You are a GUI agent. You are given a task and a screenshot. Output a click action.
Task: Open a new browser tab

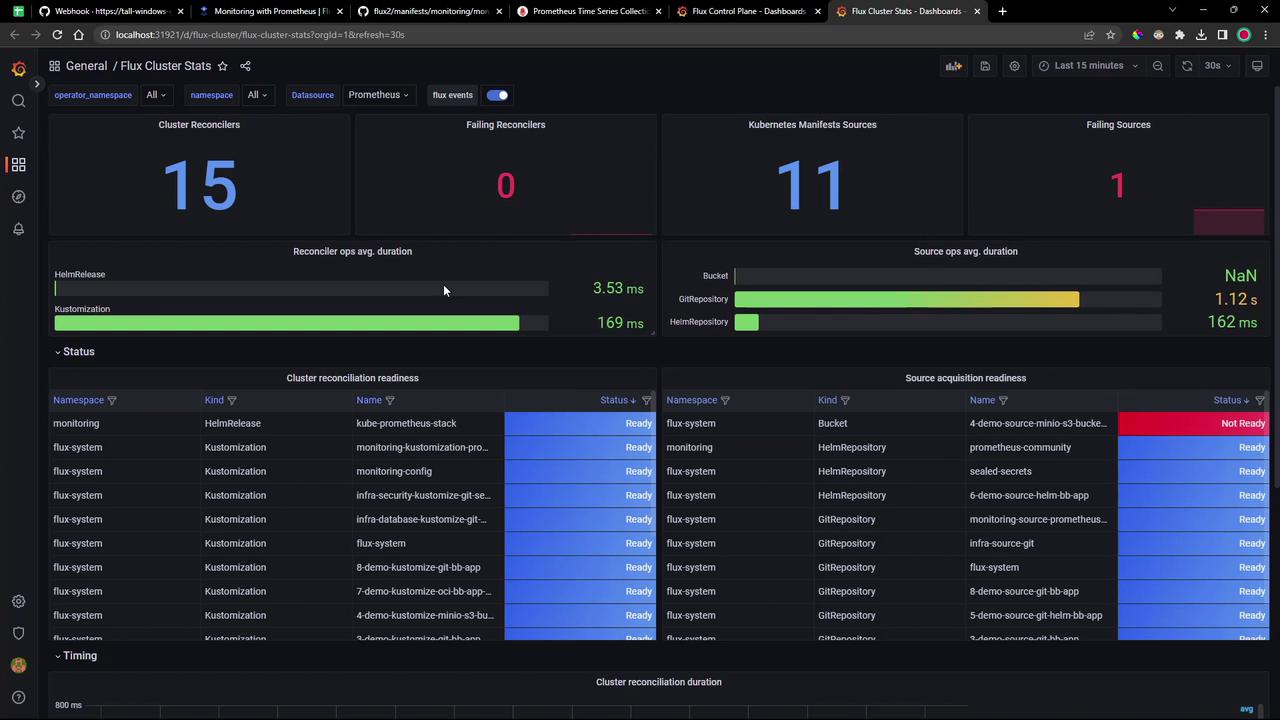(1002, 11)
